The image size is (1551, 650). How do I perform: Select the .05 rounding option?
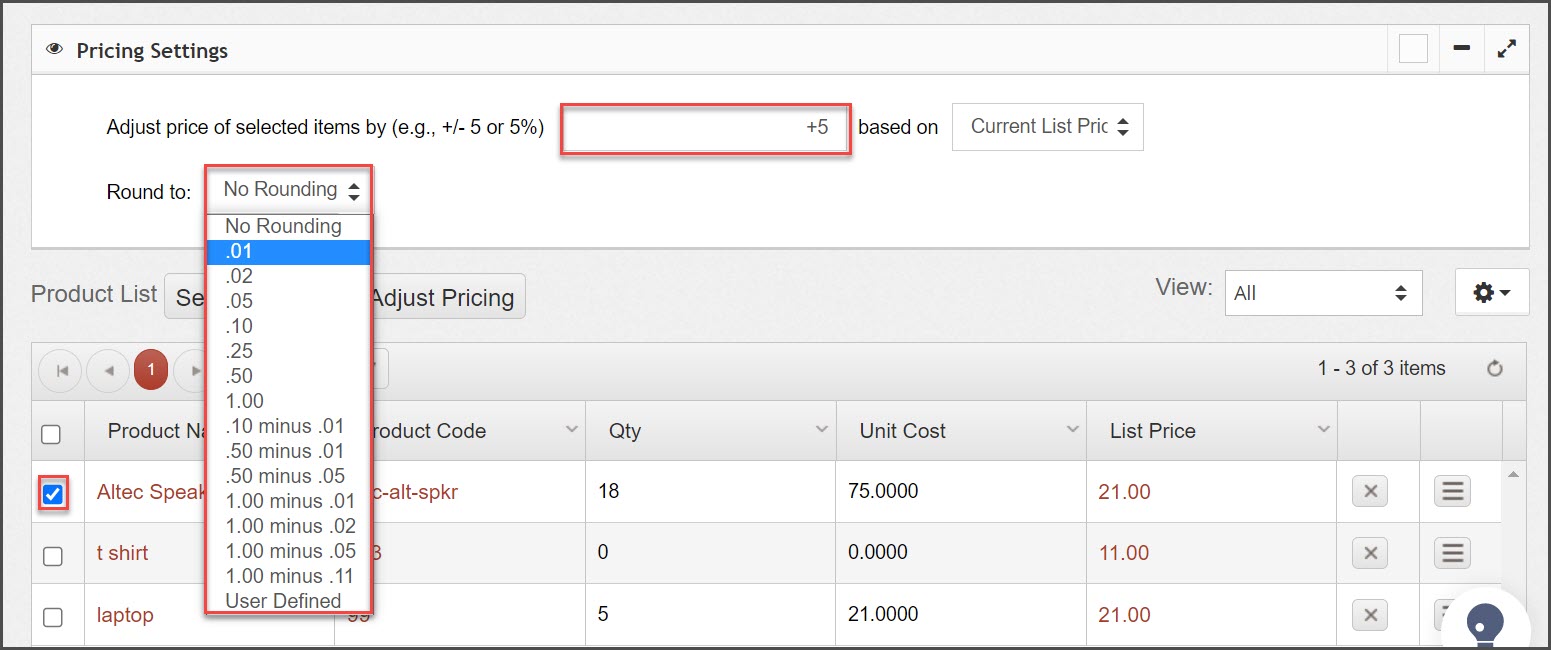pos(288,301)
